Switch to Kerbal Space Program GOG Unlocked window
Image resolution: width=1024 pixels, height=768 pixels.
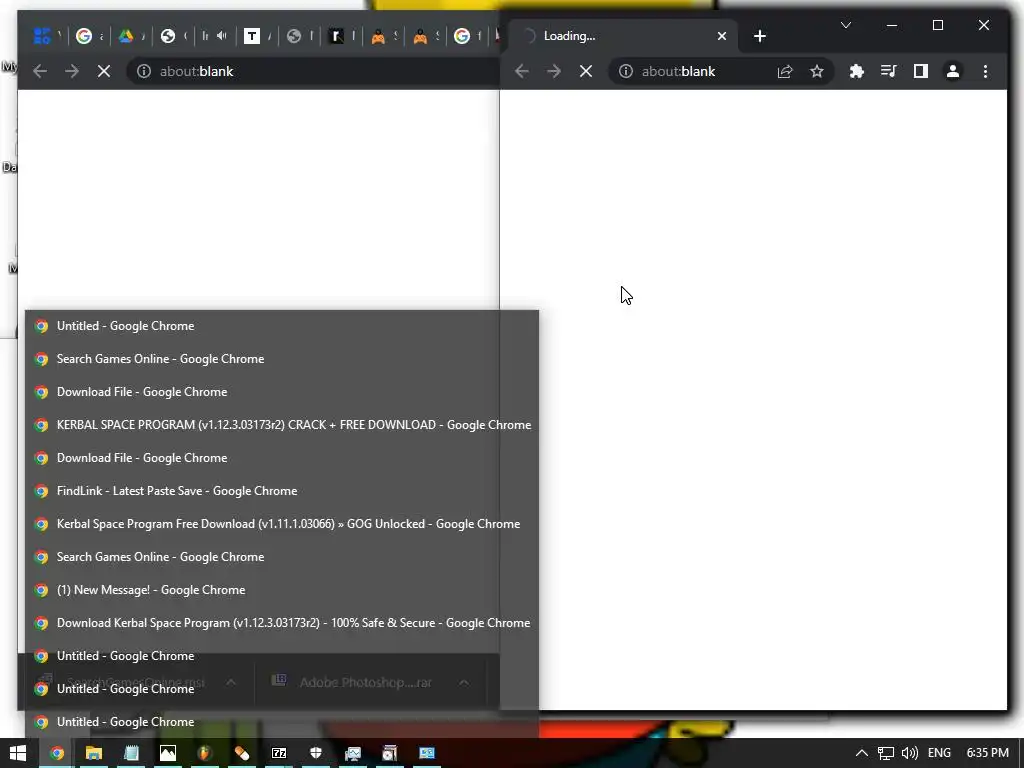(282, 524)
